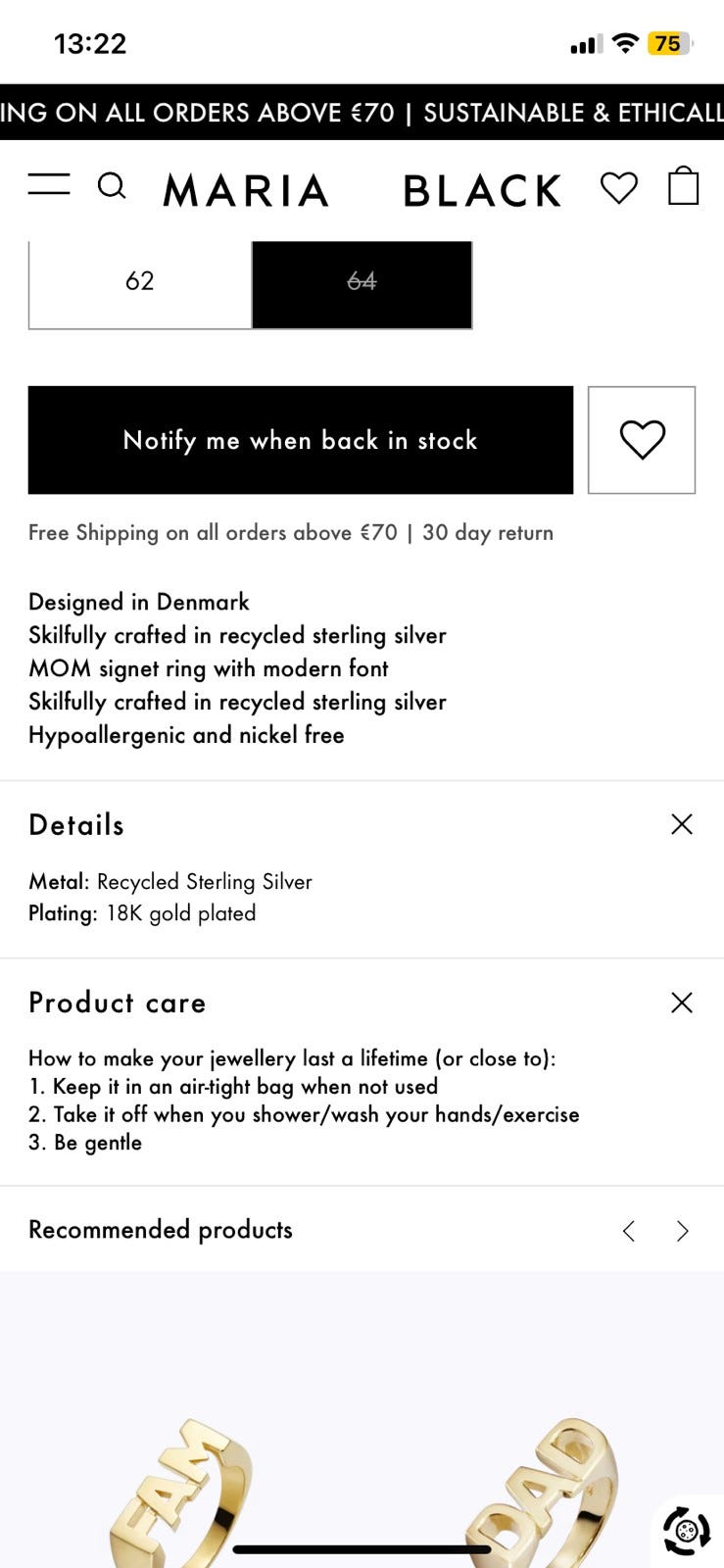Tap the Product care heading
Screen dimensions: 724x1568
click(x=118, y=1003)
